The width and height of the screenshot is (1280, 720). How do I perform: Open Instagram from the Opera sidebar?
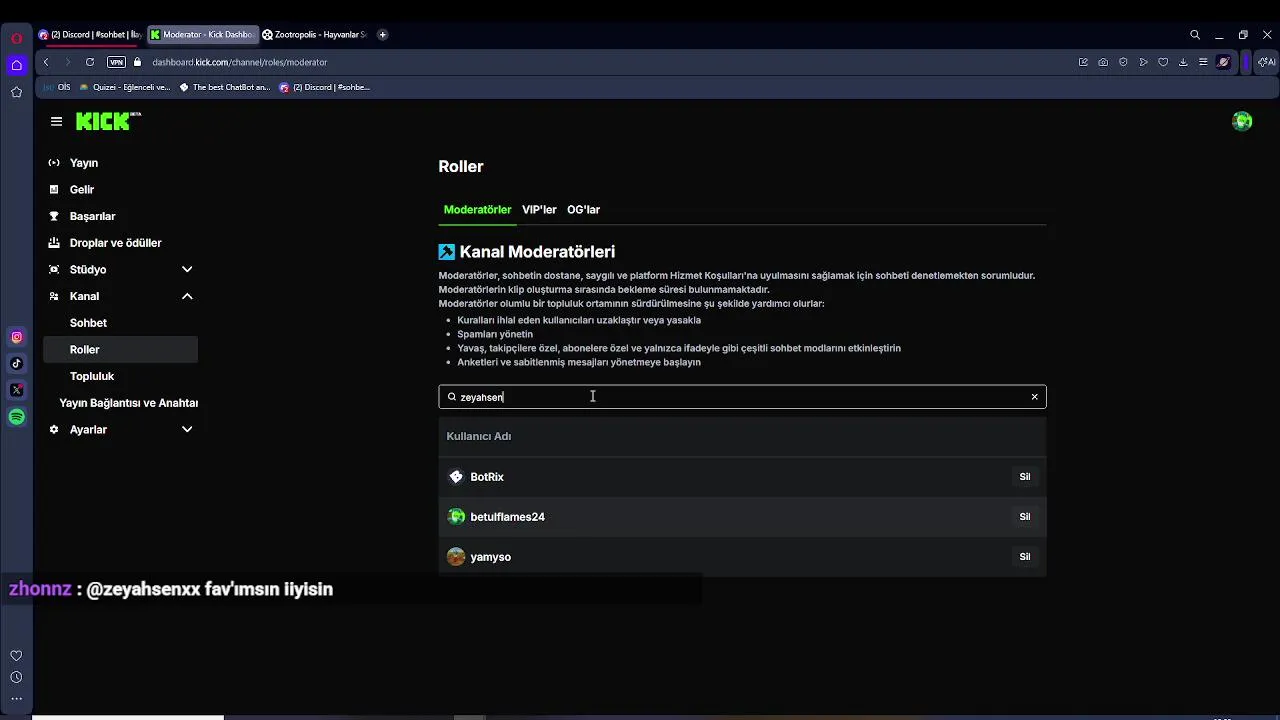pos(16,337)
